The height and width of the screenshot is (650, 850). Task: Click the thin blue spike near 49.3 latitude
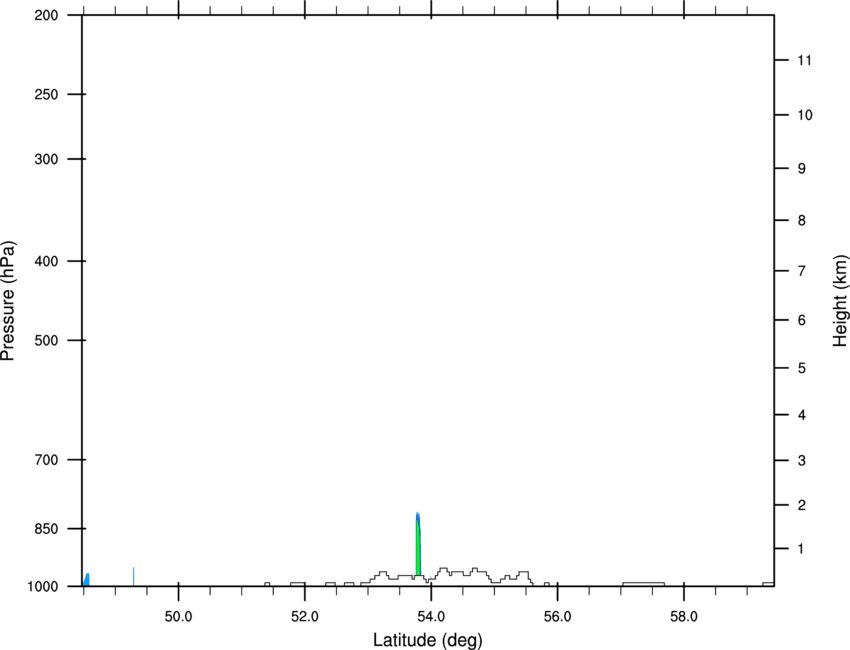pyautogui.click(x=133, y=576)
